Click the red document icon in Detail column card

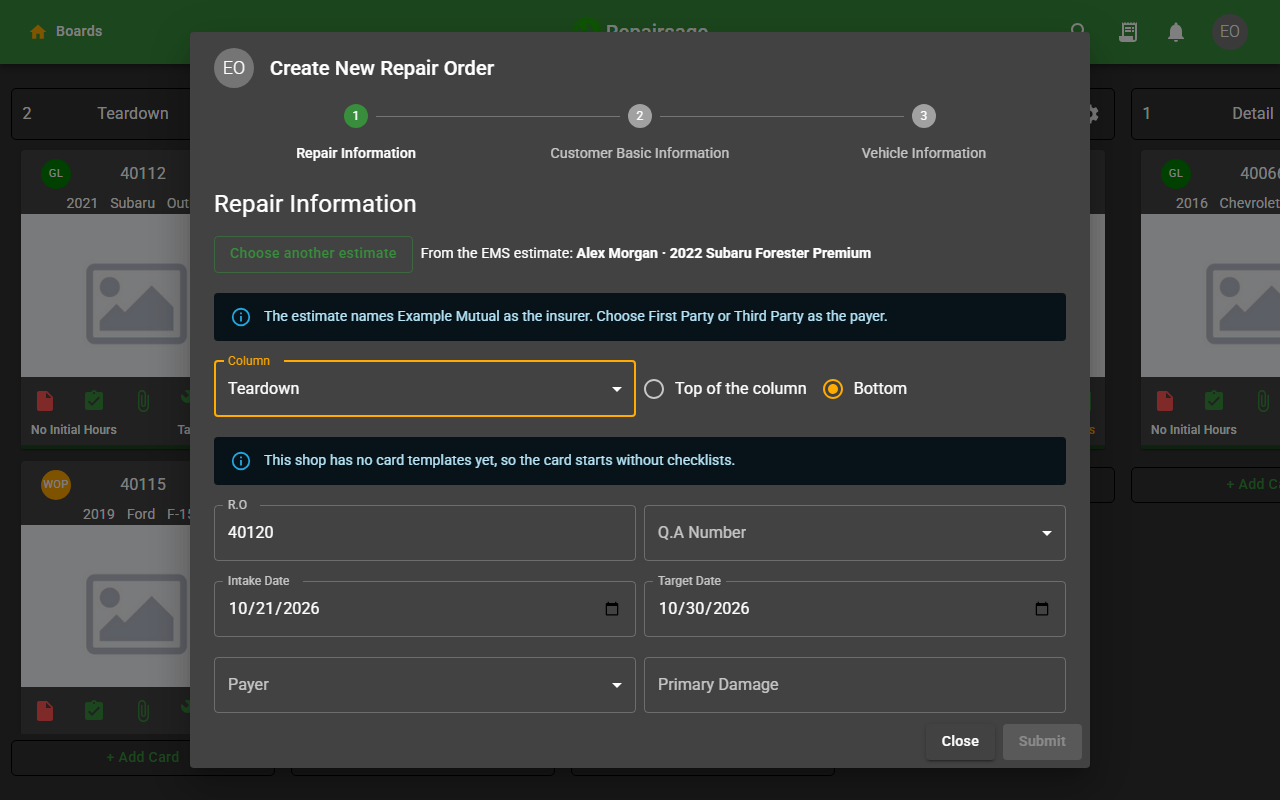(1165, 401)
